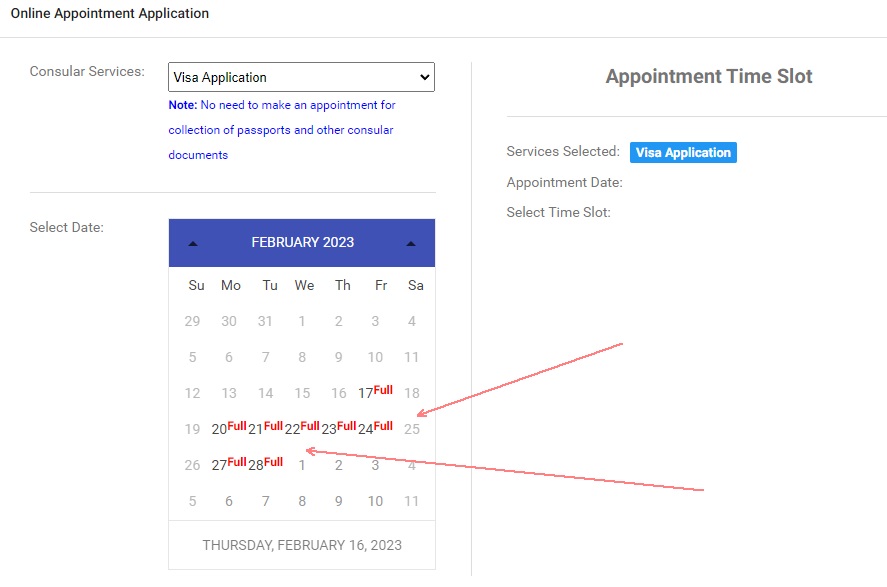Select February 22 in the calendar
Viewport: 887px width, 587px height.
293,429
